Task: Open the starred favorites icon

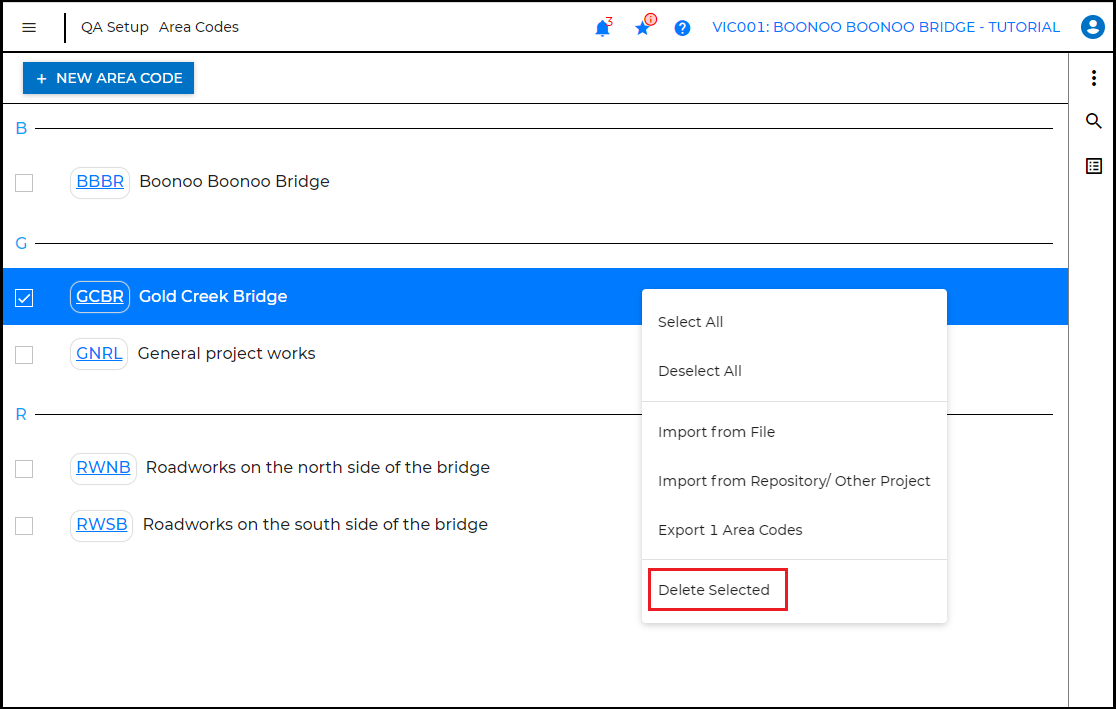Action: 643,28
